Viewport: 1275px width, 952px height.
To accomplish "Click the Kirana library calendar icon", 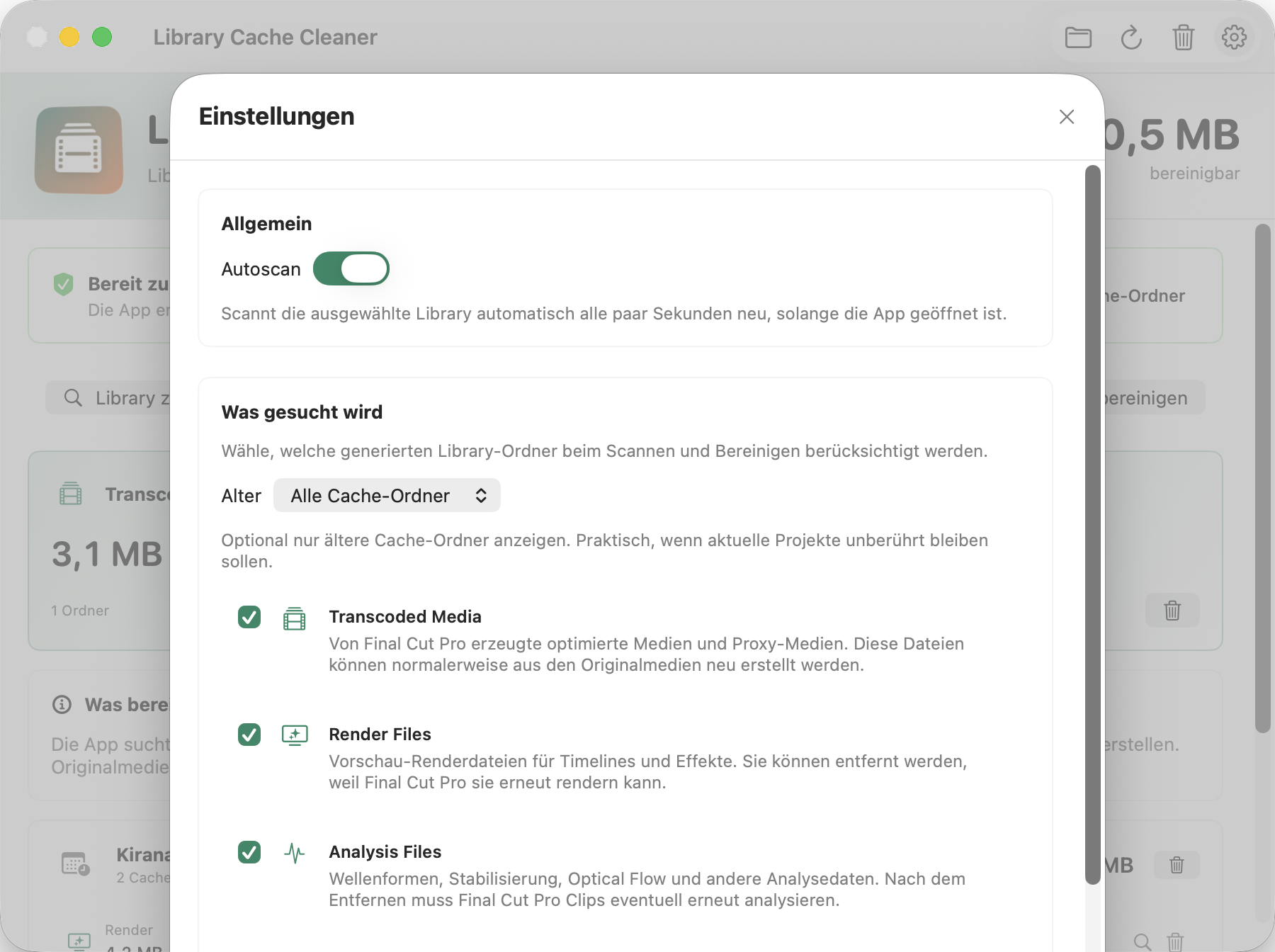I will coord(75,864).
